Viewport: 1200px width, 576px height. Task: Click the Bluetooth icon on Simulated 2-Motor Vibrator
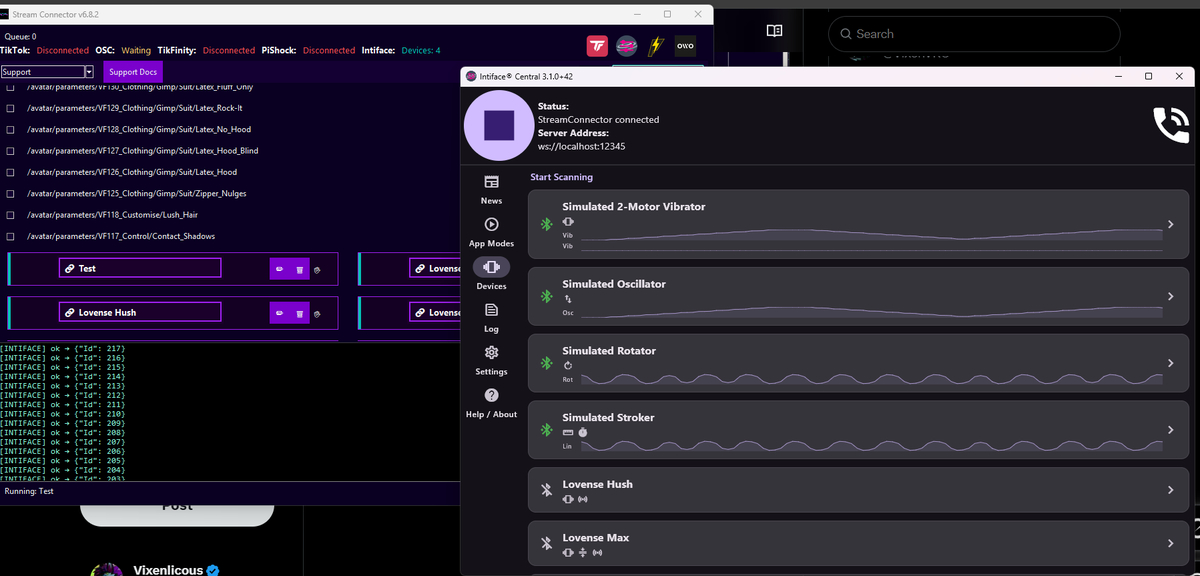pos(546,224)
